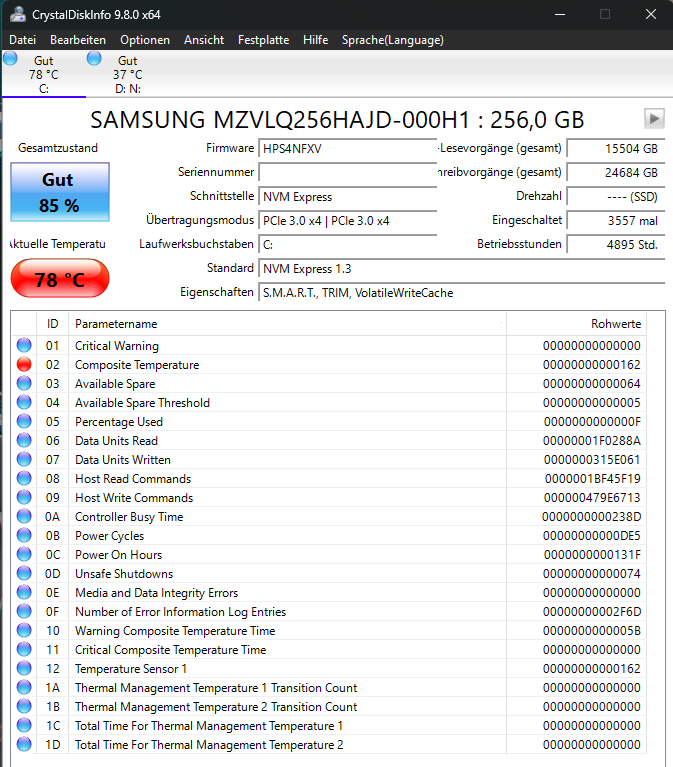
Task: Click the status icon for Power On Hours
Action: (x=24, y=555)
